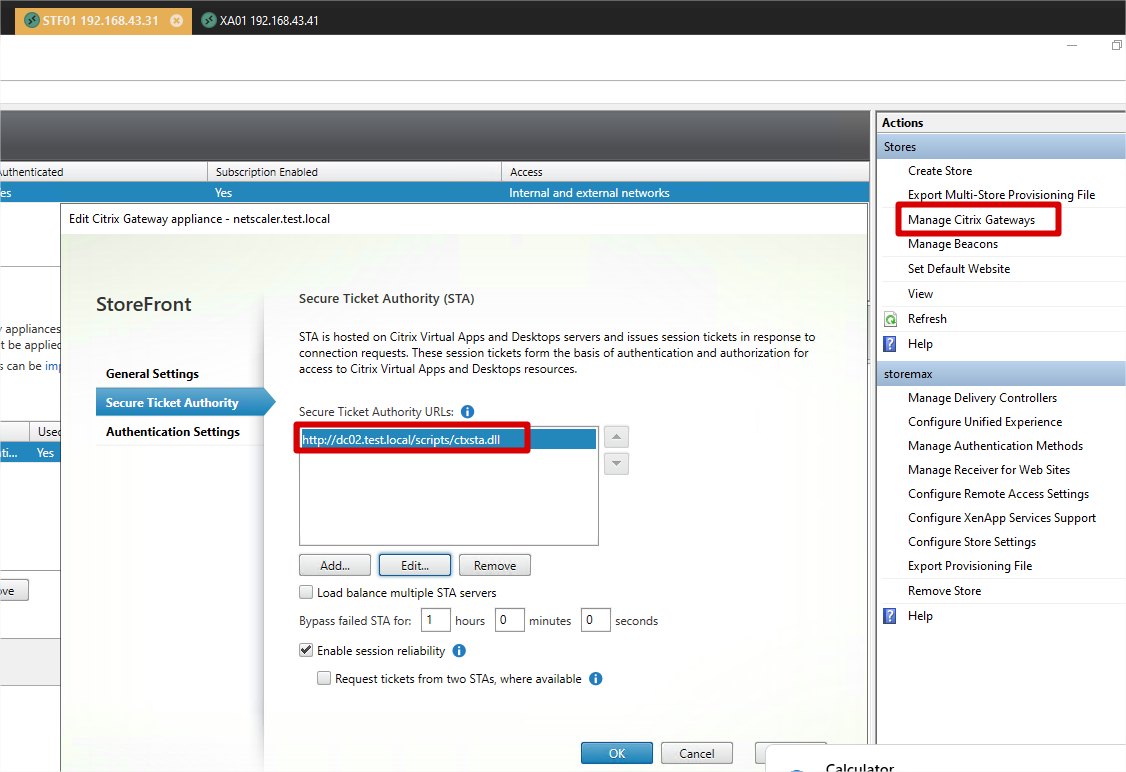The width and height of the screenshot is (1126, 772).
Task: Open Manage Authentication Methods
Action: point(995,446)
